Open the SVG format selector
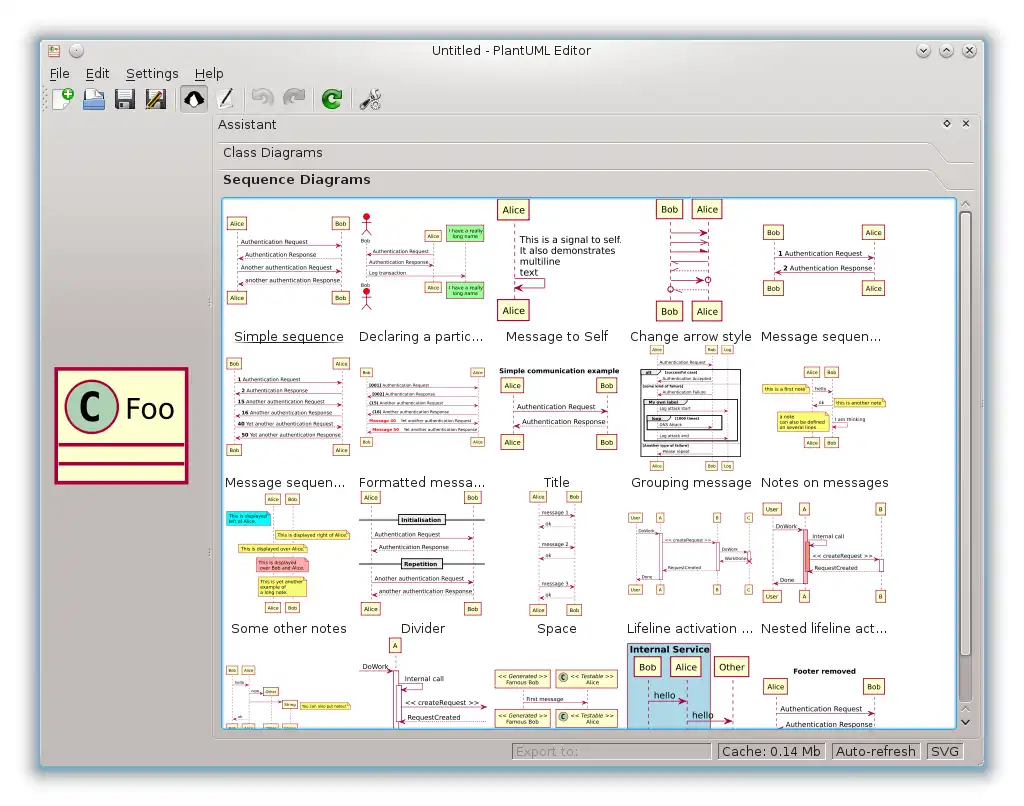The width and height of the screenshot is (1024, 806). point(945,751)
